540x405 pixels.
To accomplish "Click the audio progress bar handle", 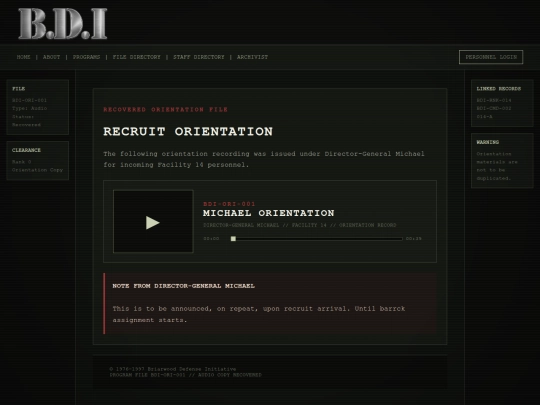I will click(233, 239).
